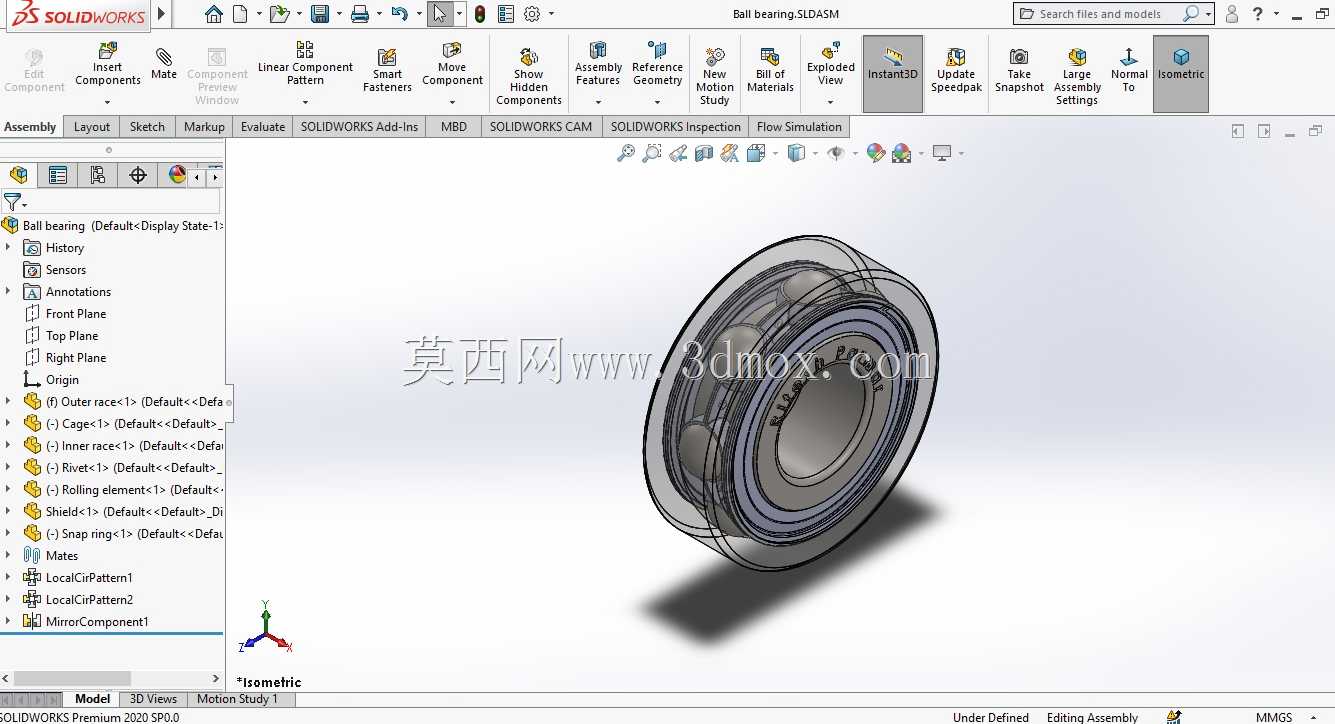Viewport: 1335px width, 724px height.
Task: Open the ConfigurationManager tab icon
Action: click(97, 175)
